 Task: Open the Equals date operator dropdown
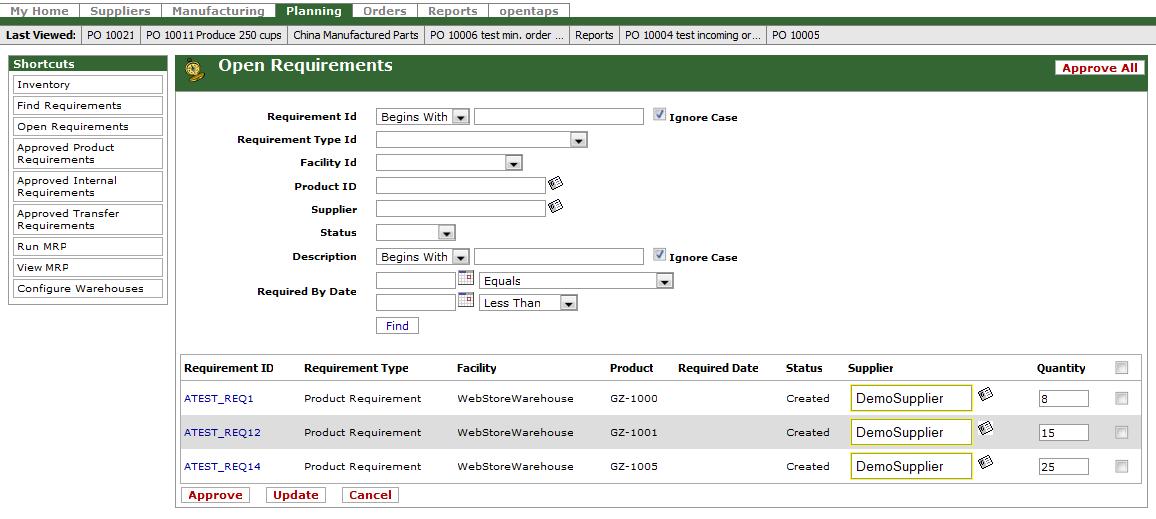pyautogui.click(x=576, y=281)
